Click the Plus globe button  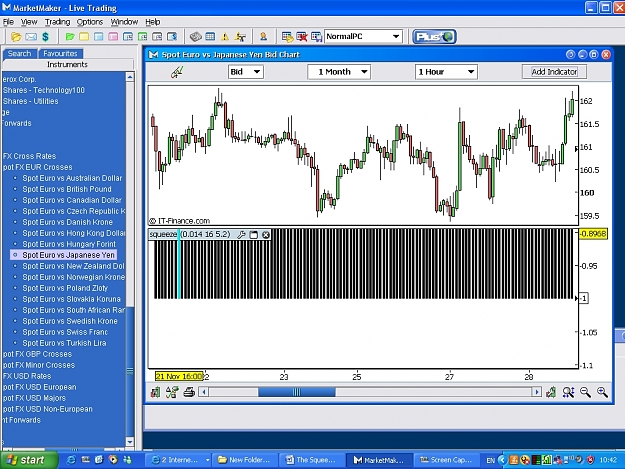point(434,37)
